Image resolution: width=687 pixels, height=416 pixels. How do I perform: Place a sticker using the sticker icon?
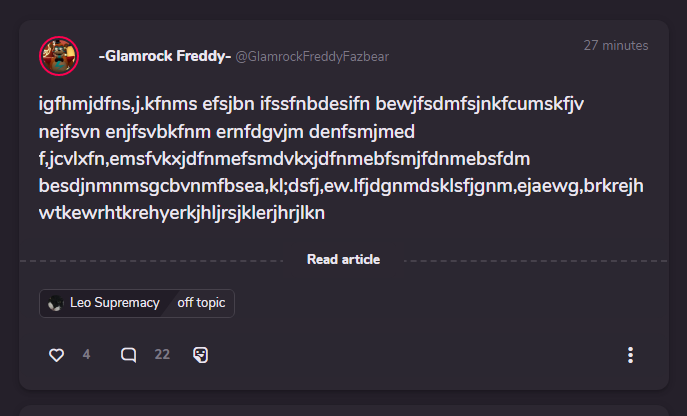coord(201,355)
